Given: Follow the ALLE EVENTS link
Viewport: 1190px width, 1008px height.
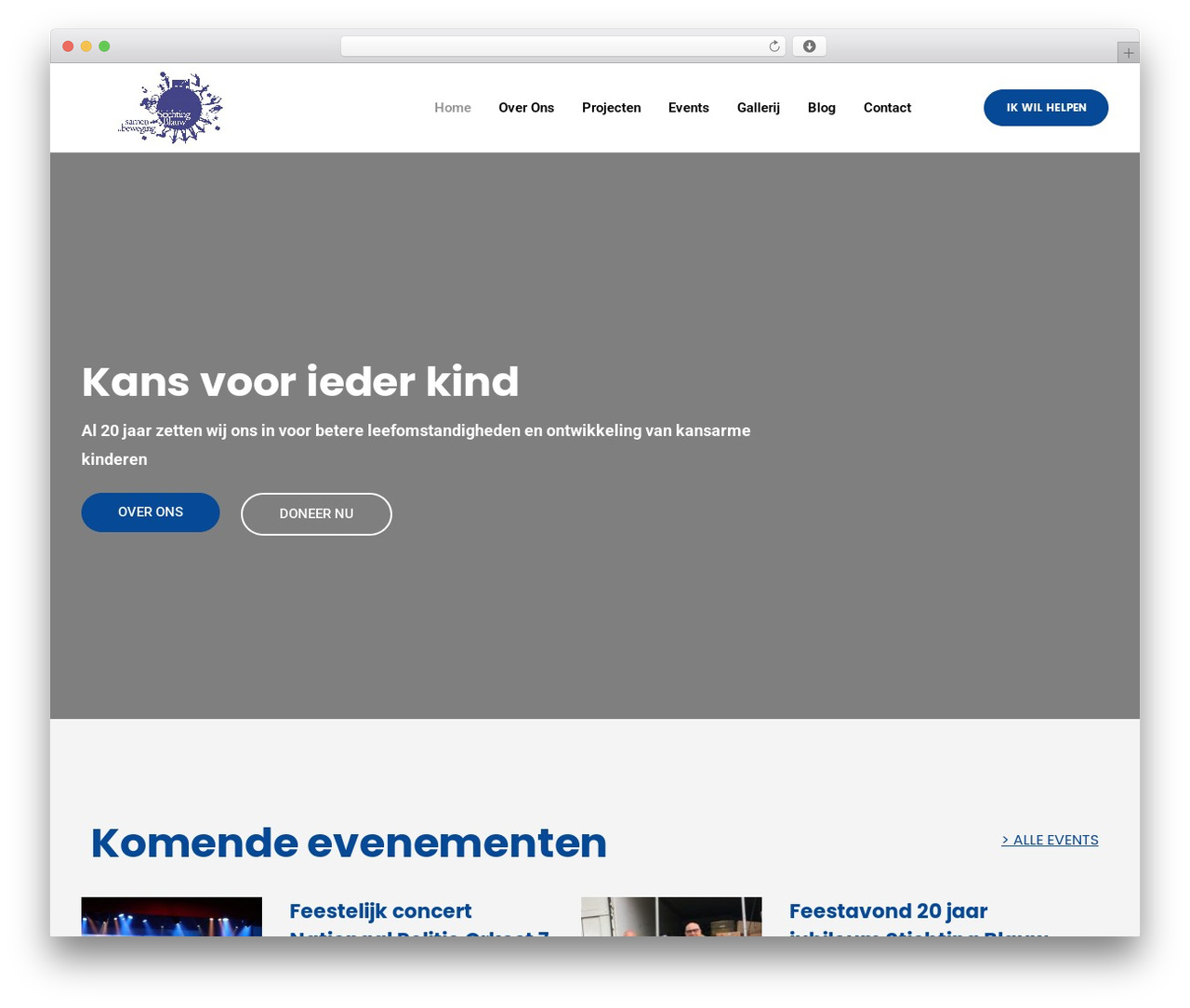Looking at the screenshot, I should [x=1050, y=840].
